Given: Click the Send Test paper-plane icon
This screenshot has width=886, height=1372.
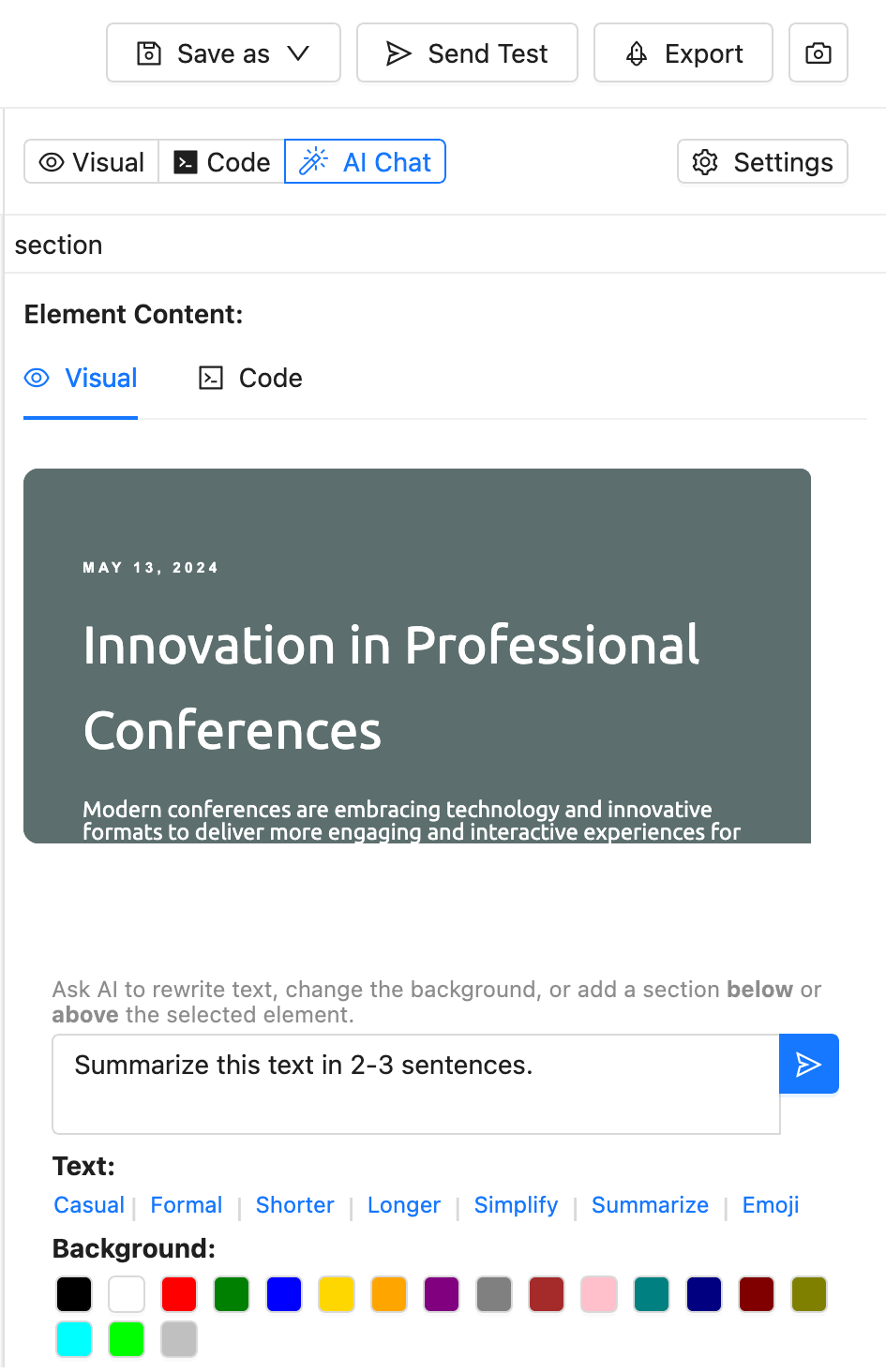Looking at the screenshot, I should point(398,53).
